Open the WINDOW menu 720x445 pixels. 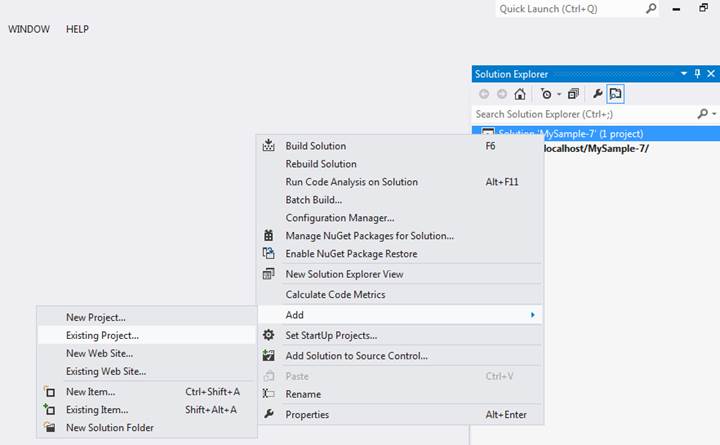tap(29, 29)
